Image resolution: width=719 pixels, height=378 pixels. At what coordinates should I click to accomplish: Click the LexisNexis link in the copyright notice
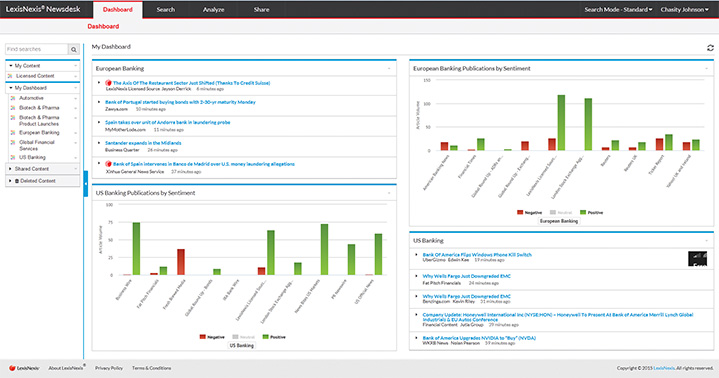coord(664,368)
